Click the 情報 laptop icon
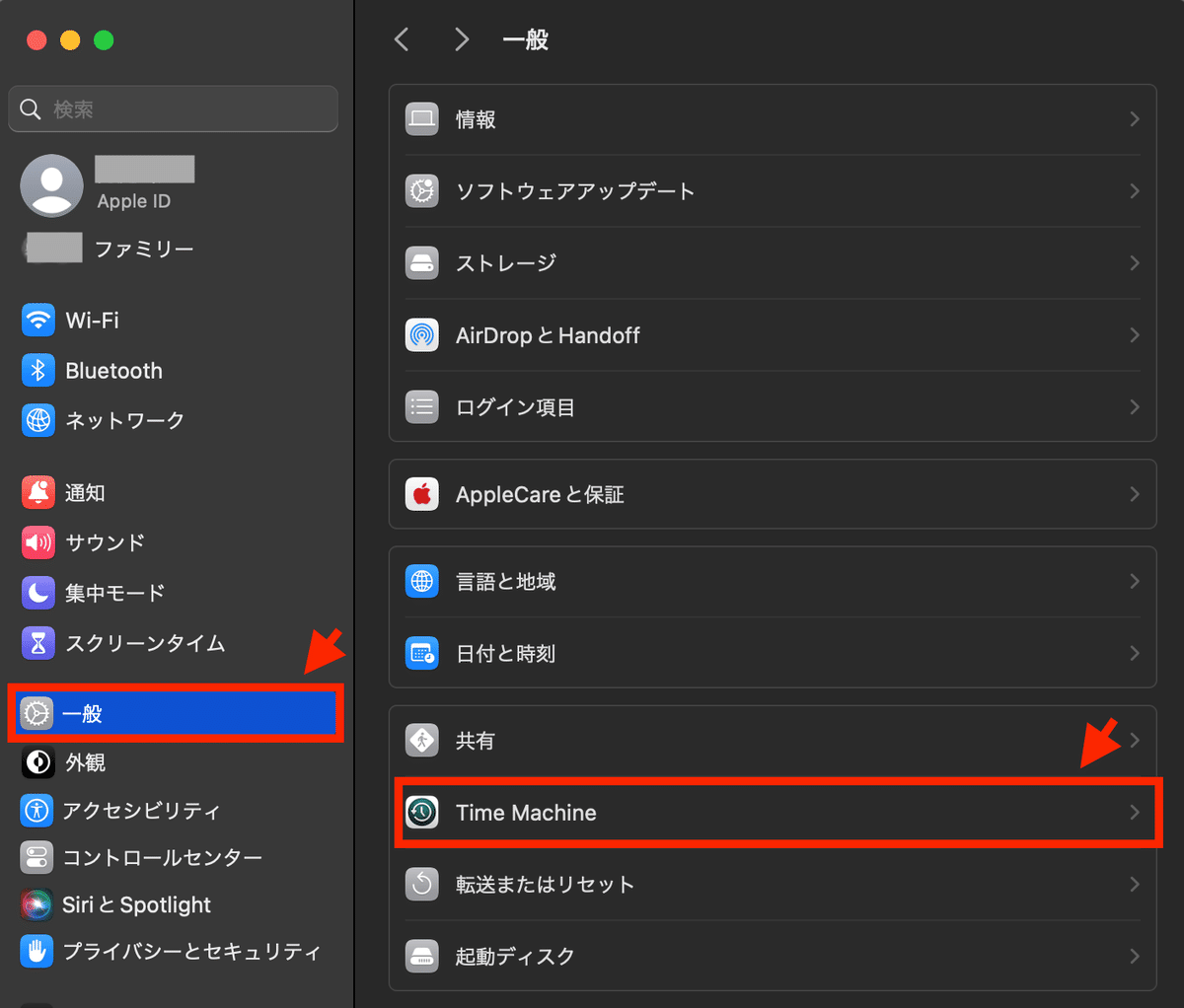Viewport: 1184px width, 1008px height. click(422, 119)
